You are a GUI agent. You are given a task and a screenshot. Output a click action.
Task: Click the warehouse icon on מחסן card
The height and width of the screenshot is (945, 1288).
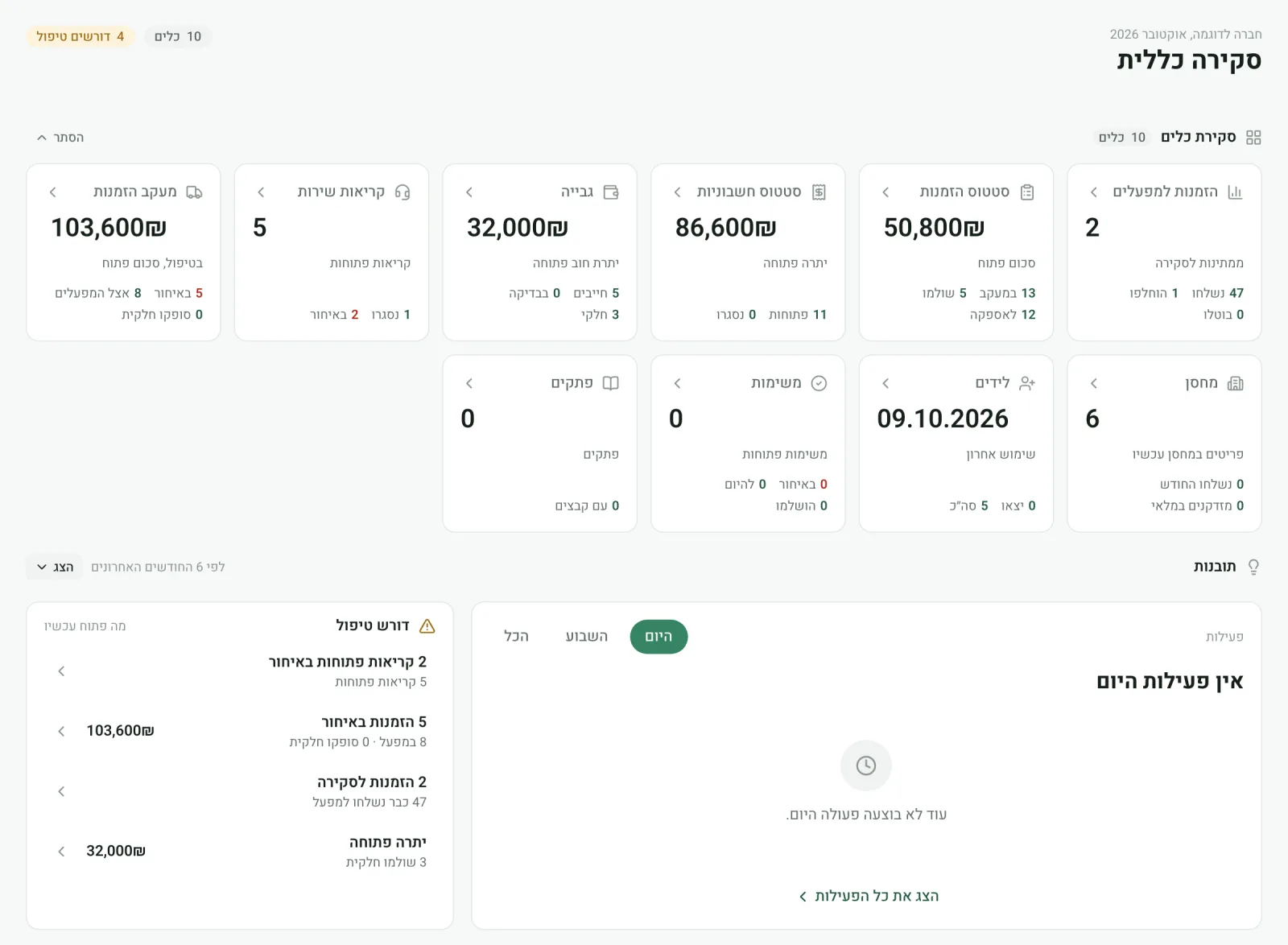click(1235, 383)
